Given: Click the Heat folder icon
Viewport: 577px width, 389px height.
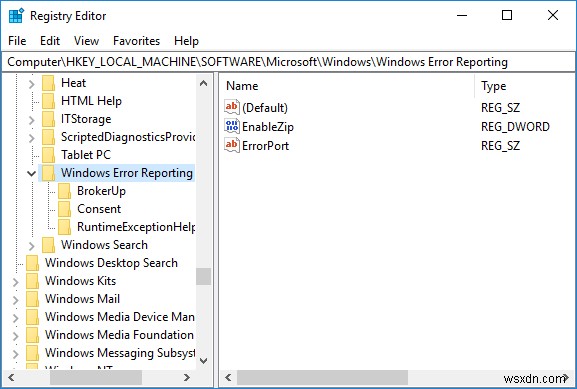Looking at the screenshot, I should point(48,83).
